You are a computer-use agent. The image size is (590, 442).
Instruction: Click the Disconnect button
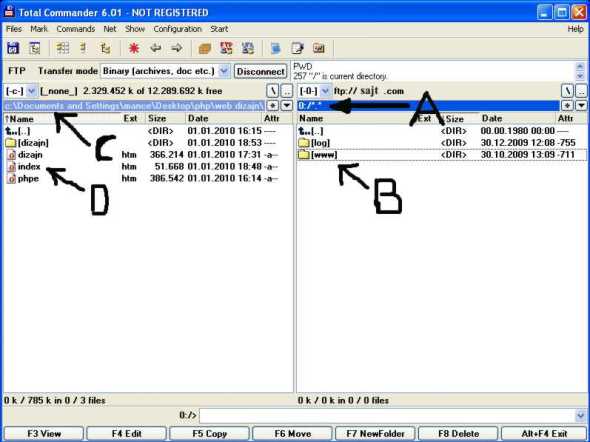[261, 71]
